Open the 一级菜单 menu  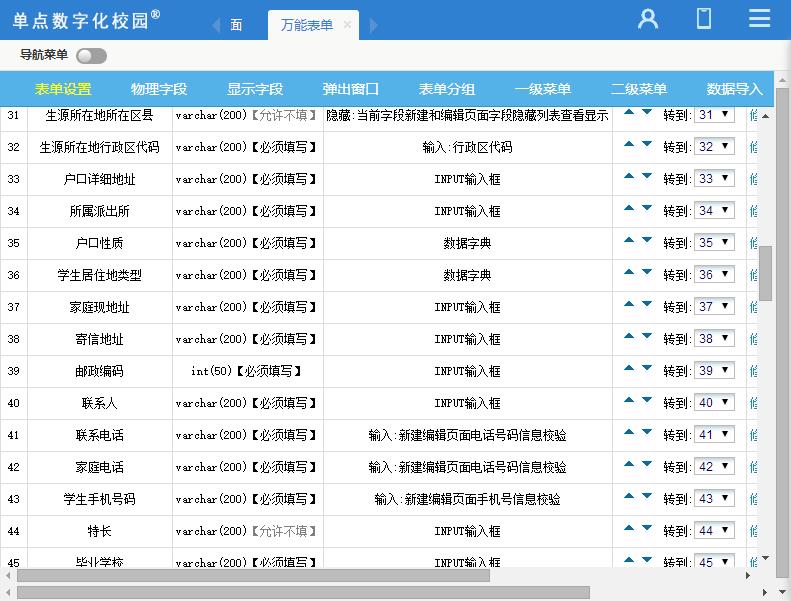542,89
